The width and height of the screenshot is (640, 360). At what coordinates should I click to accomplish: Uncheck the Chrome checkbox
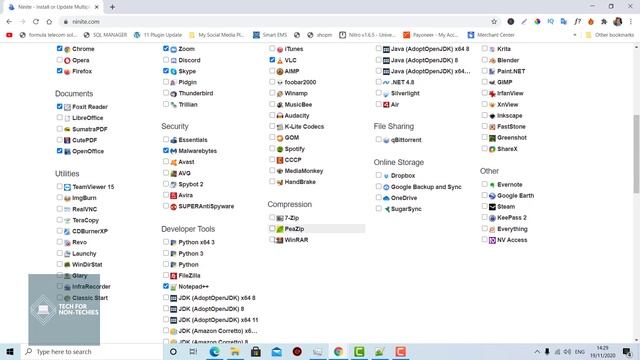[x=60, y=49]
